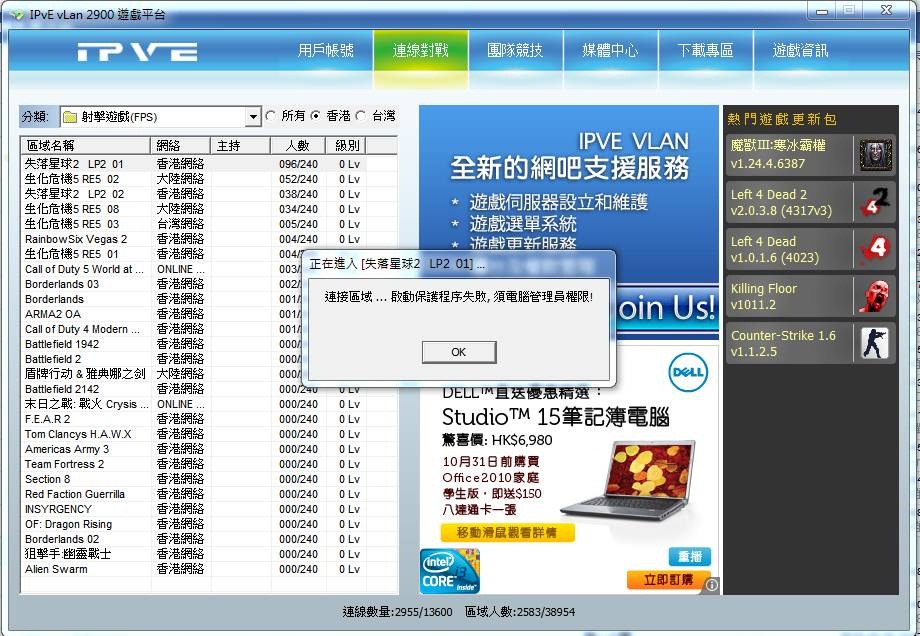Select the 狙擊手:幽靈戰士 room
The height and width of the screenshot is (636, 920).
pos(209,554)
